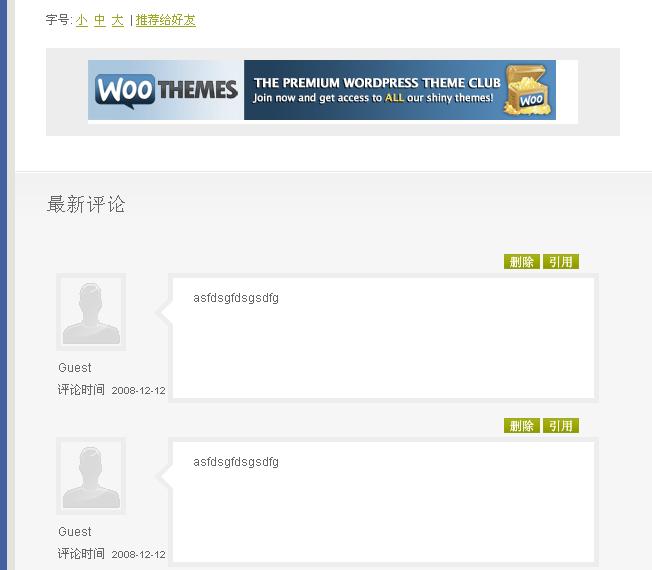Delete the first comment with 删除
652x570 pixels.
pyautogui.click(x=521, y=262)
